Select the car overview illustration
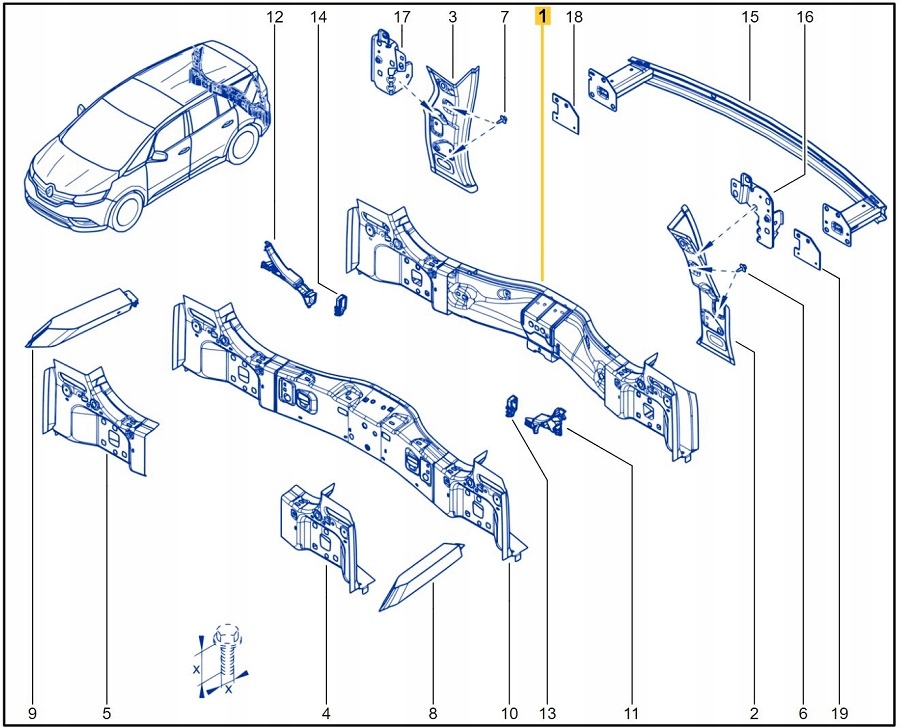The image size is (900, 728). [148, 136]
